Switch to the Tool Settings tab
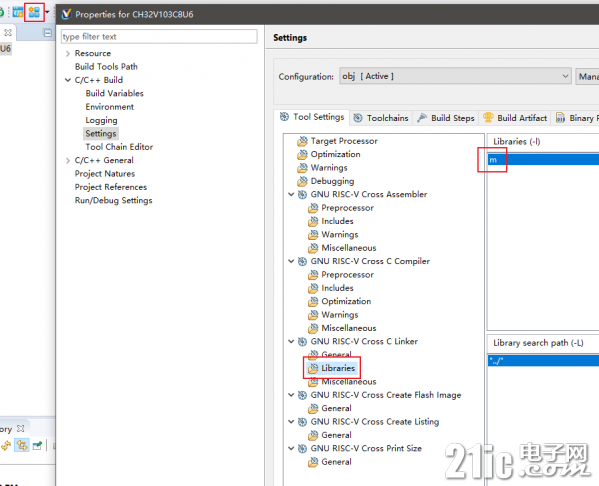Screen dimensions: 599x486 click(312, 117)
